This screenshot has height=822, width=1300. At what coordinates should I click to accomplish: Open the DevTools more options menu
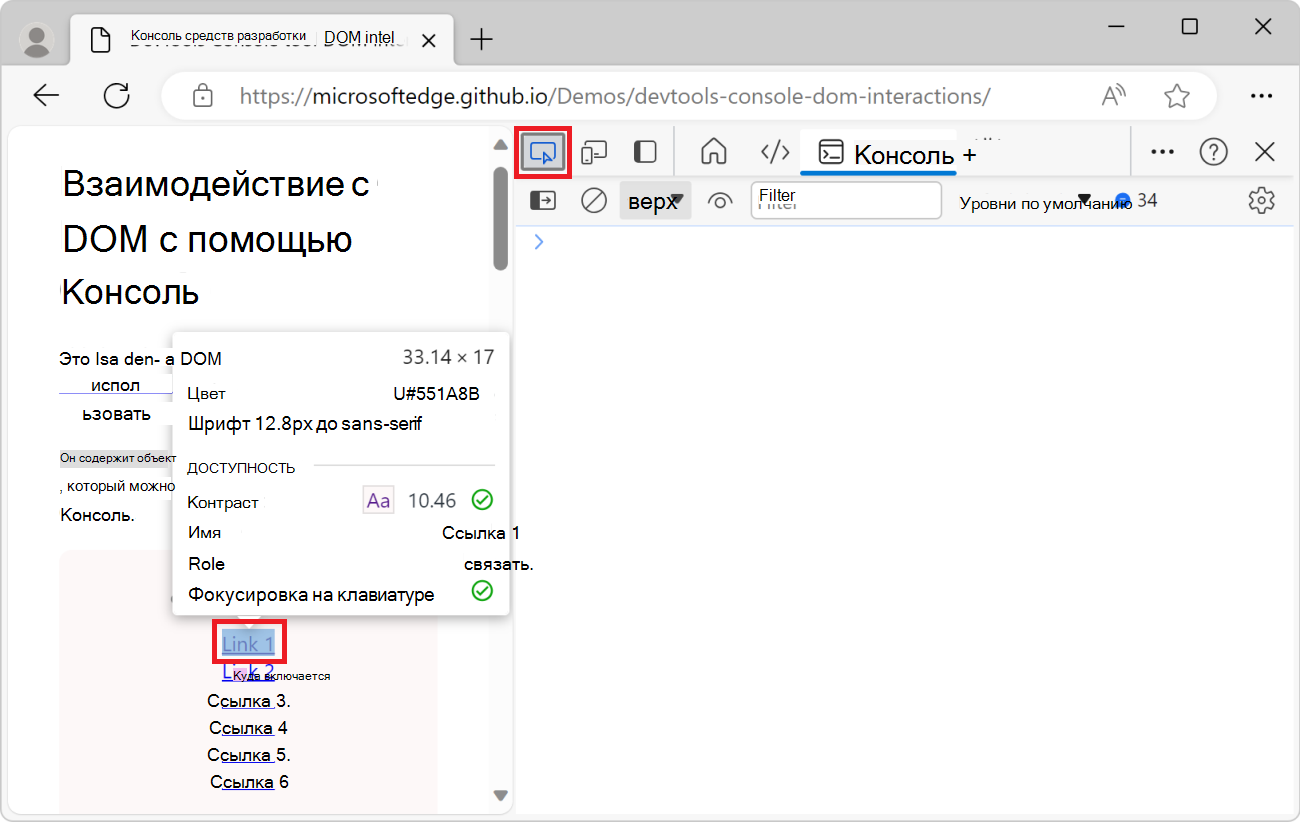pos(1162,151)
